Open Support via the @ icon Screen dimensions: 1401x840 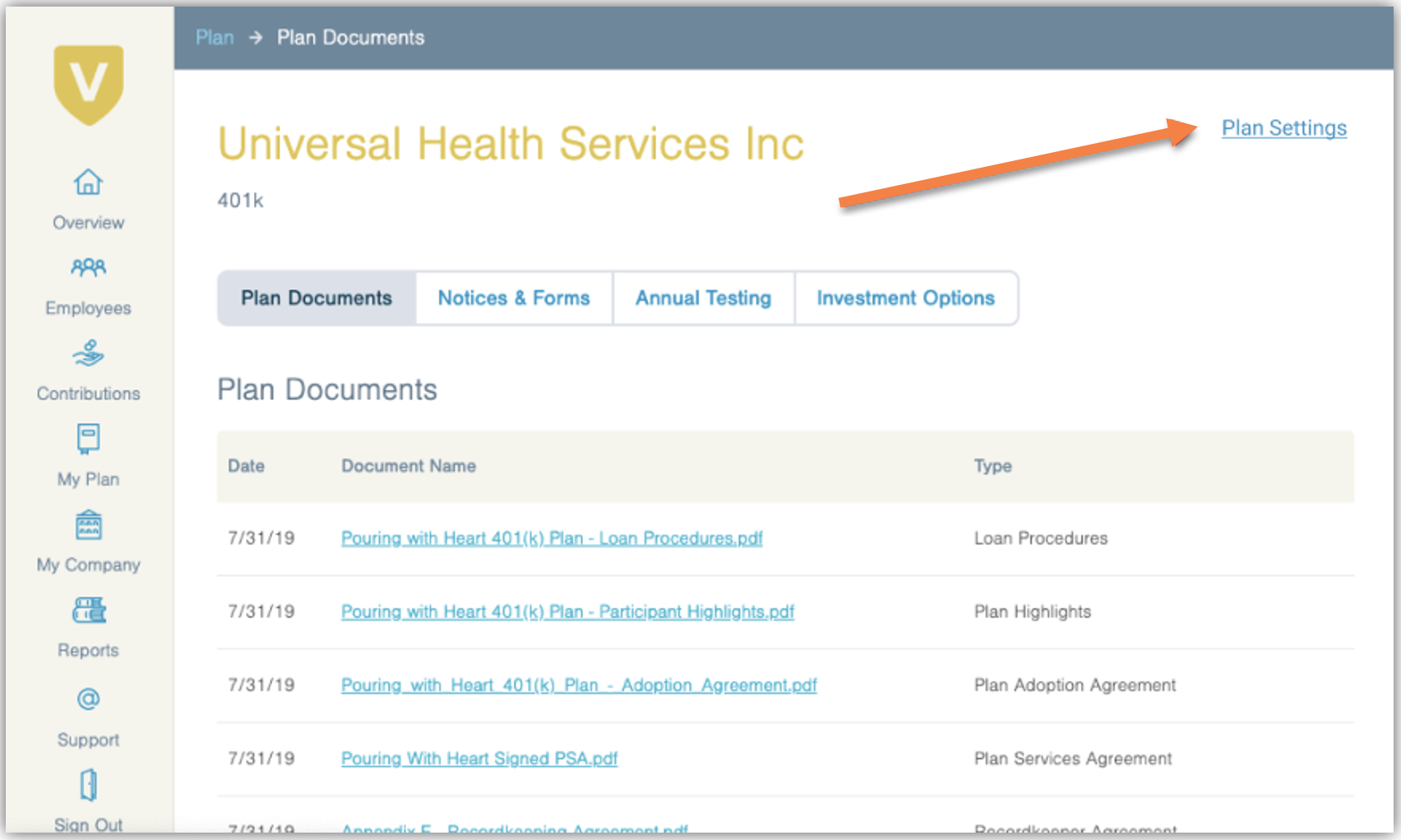click(88, 699)
